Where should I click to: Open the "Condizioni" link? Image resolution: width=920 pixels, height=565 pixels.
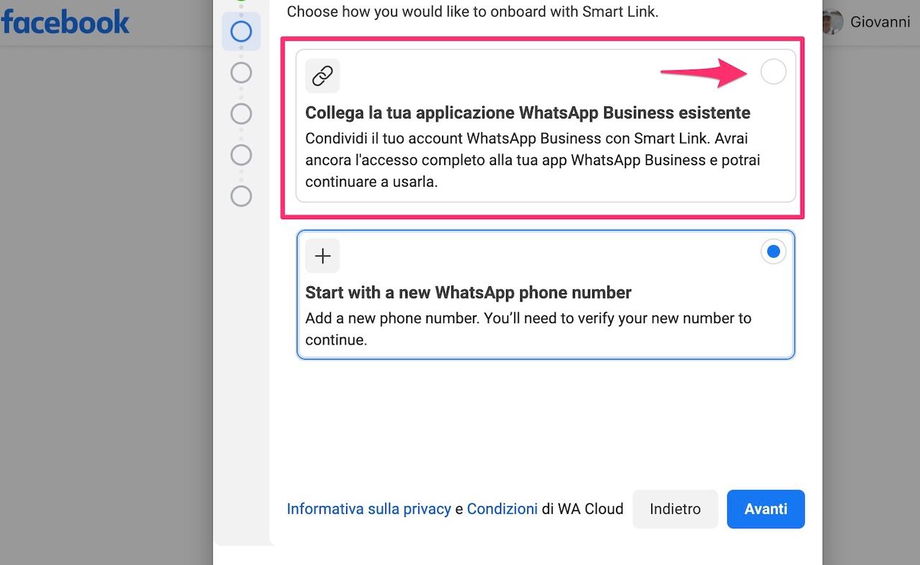[502, 509]
